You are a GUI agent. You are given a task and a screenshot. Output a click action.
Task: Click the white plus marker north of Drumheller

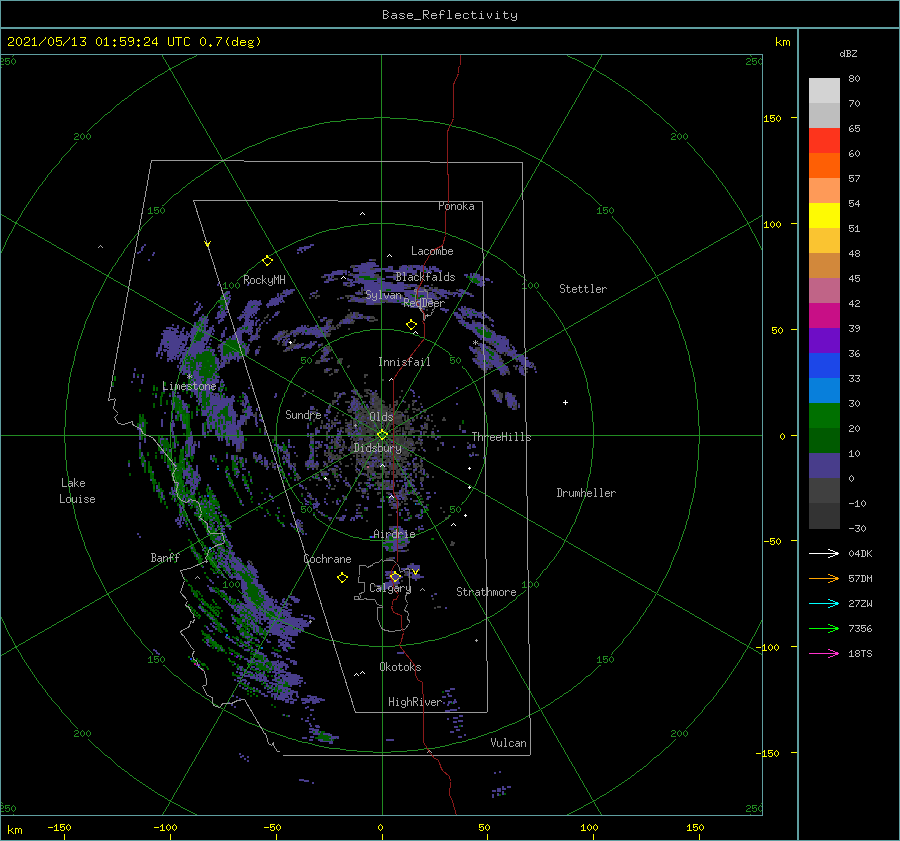point(565,402)
